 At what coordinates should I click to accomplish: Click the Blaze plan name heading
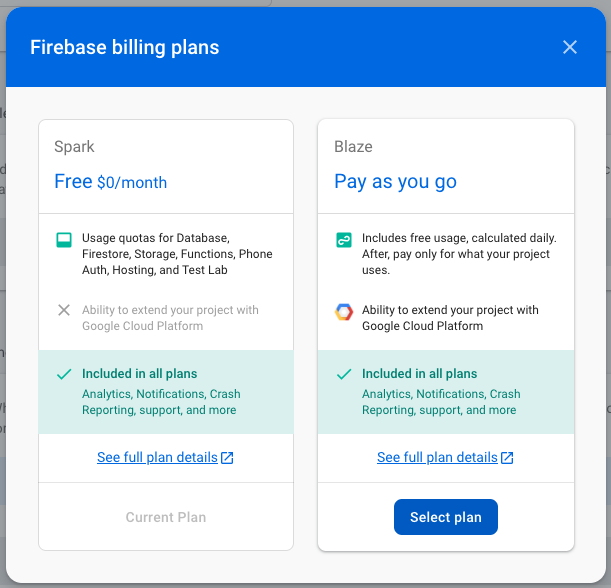tap(353, 147)
